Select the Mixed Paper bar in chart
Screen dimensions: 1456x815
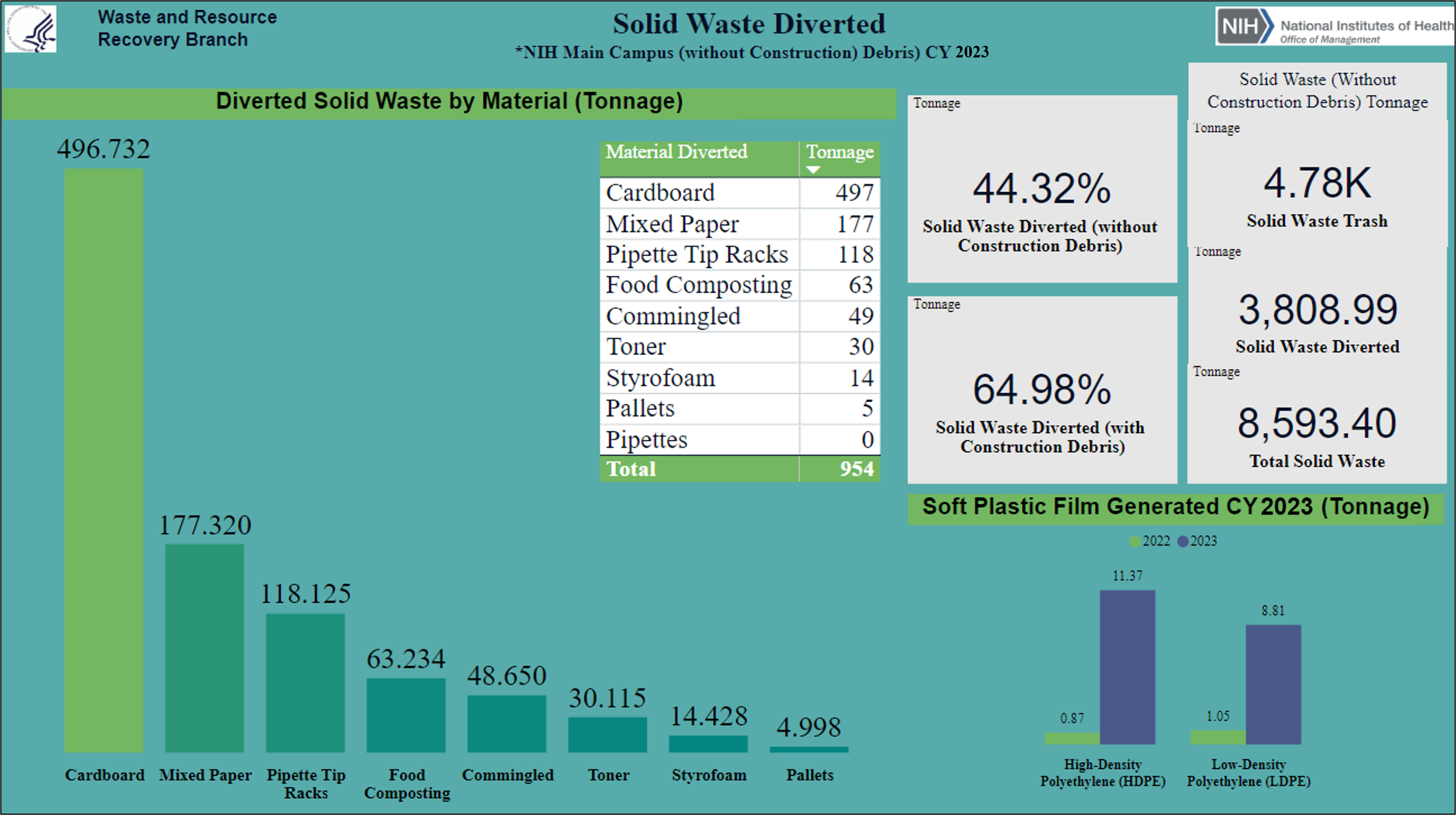205,648
